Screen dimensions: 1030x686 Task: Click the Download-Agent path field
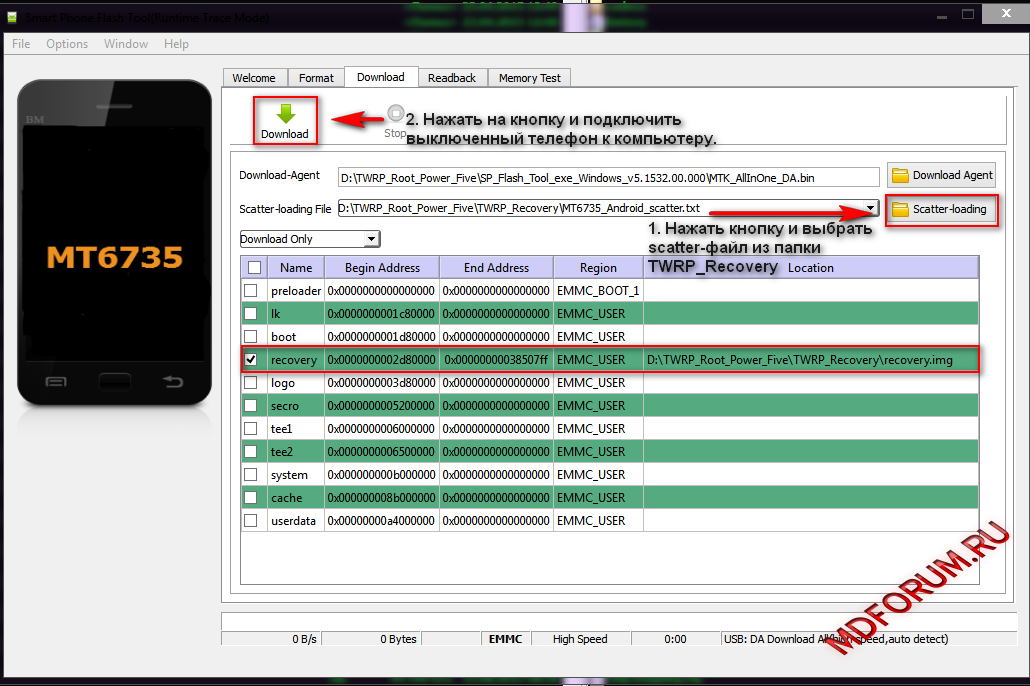pos(608,177)
